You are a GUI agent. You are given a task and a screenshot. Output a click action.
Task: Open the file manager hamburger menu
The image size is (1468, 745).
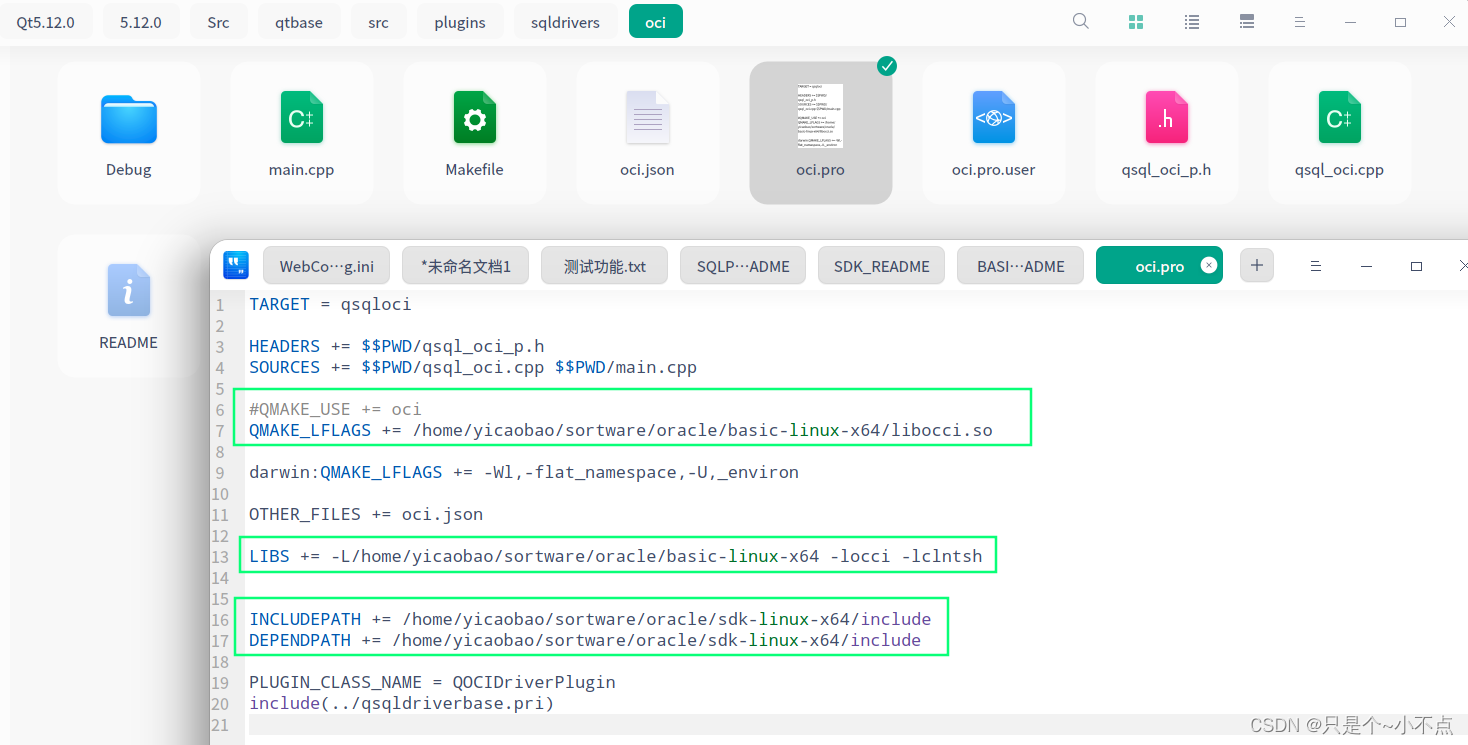pos(1299,21)
